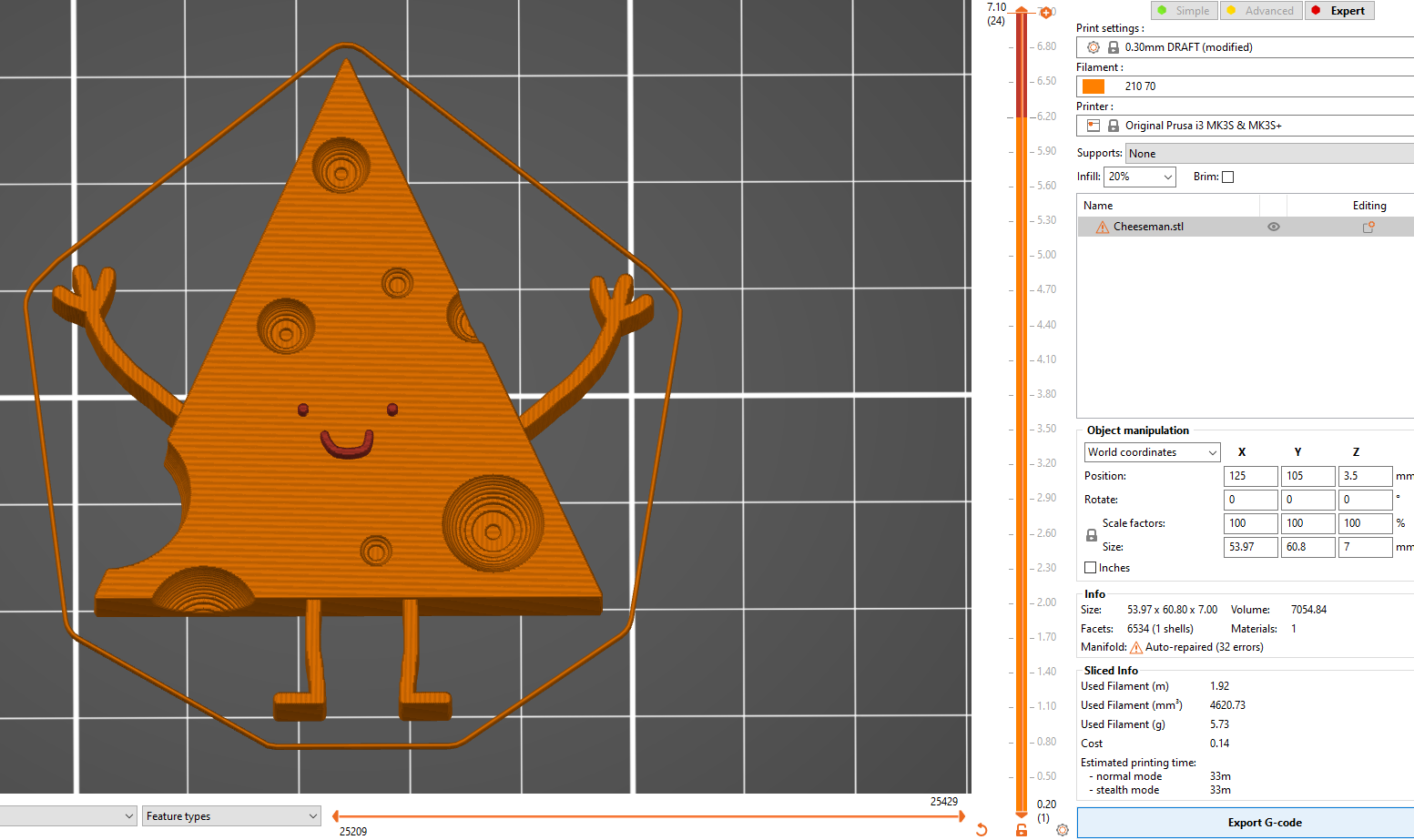
Task: Switch to Simple mode
Action: click(x=1184, y=10)
